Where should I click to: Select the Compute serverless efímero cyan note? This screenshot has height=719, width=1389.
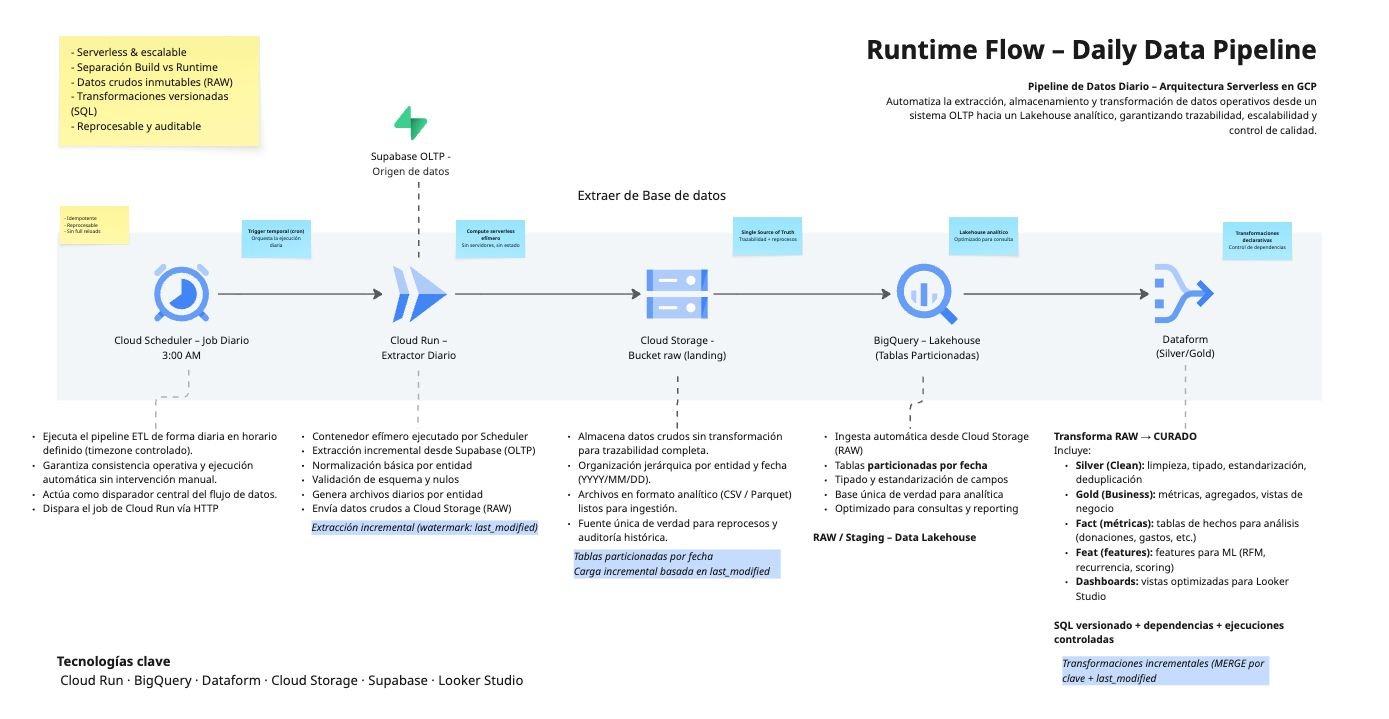coord(490,238)
